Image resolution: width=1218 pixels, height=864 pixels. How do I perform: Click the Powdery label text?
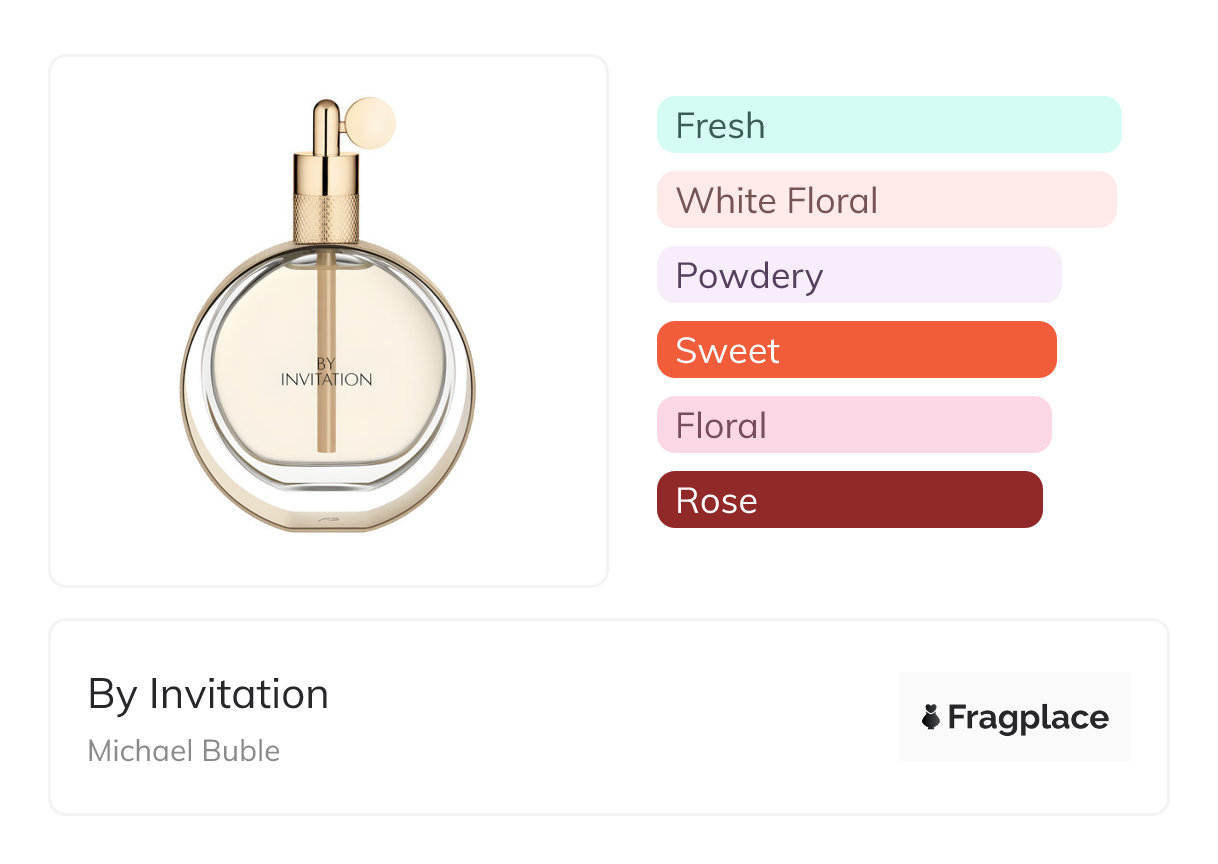(x=749, y=276)
